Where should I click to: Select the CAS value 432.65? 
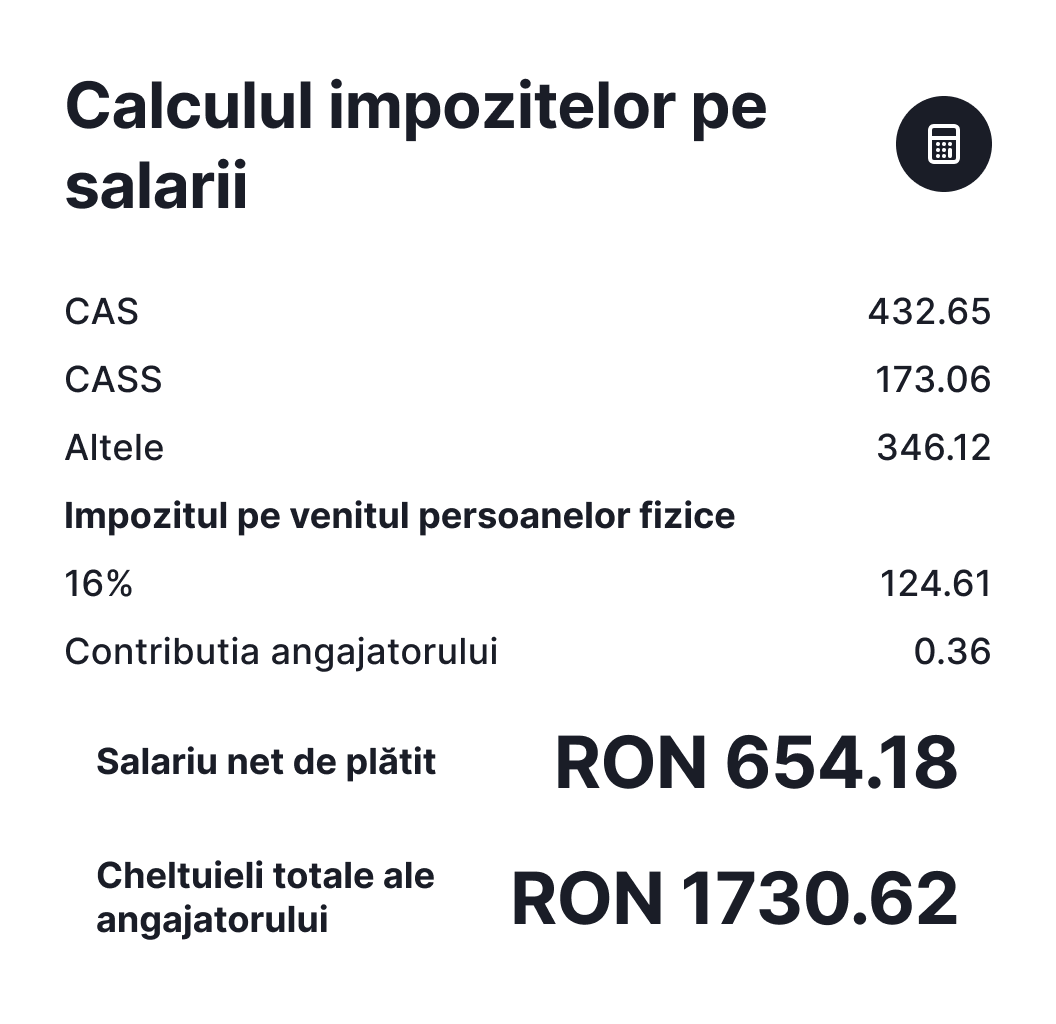(929, 312)
